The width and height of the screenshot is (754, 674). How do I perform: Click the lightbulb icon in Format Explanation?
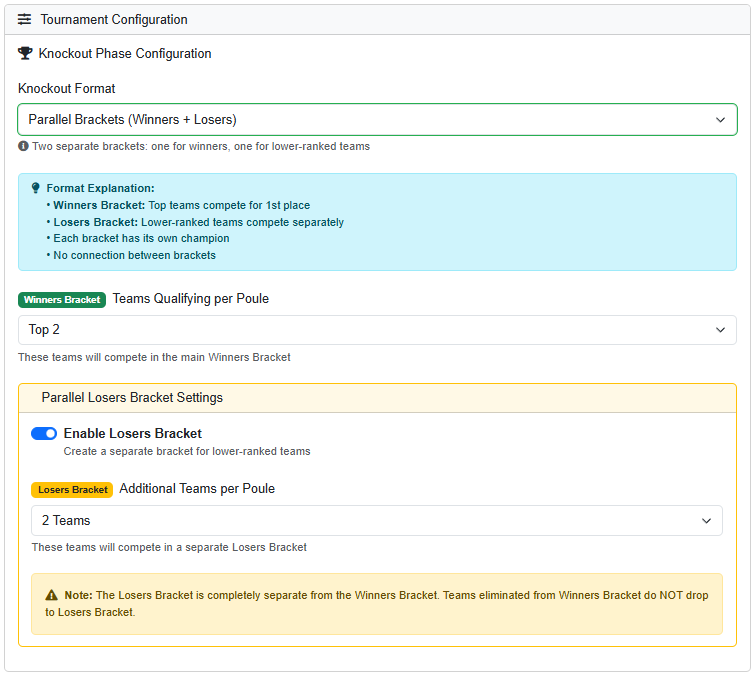click(x=36, y=188)
